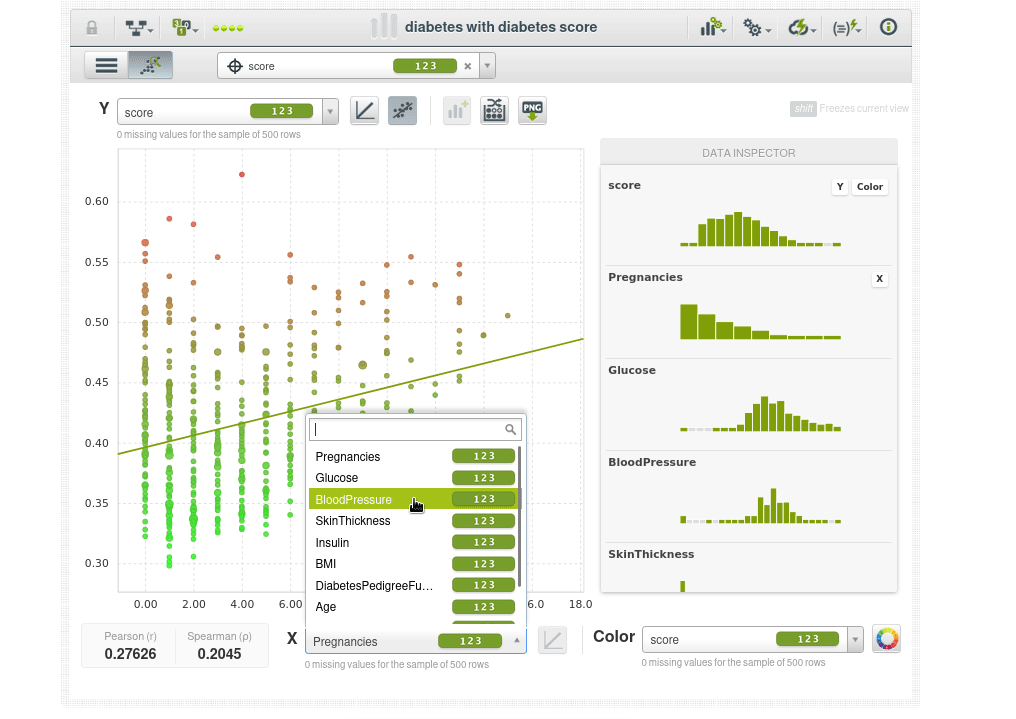Screen dimensions: 1016x719
Task: Click the privacy lock icon
Action: click(92, 28)
